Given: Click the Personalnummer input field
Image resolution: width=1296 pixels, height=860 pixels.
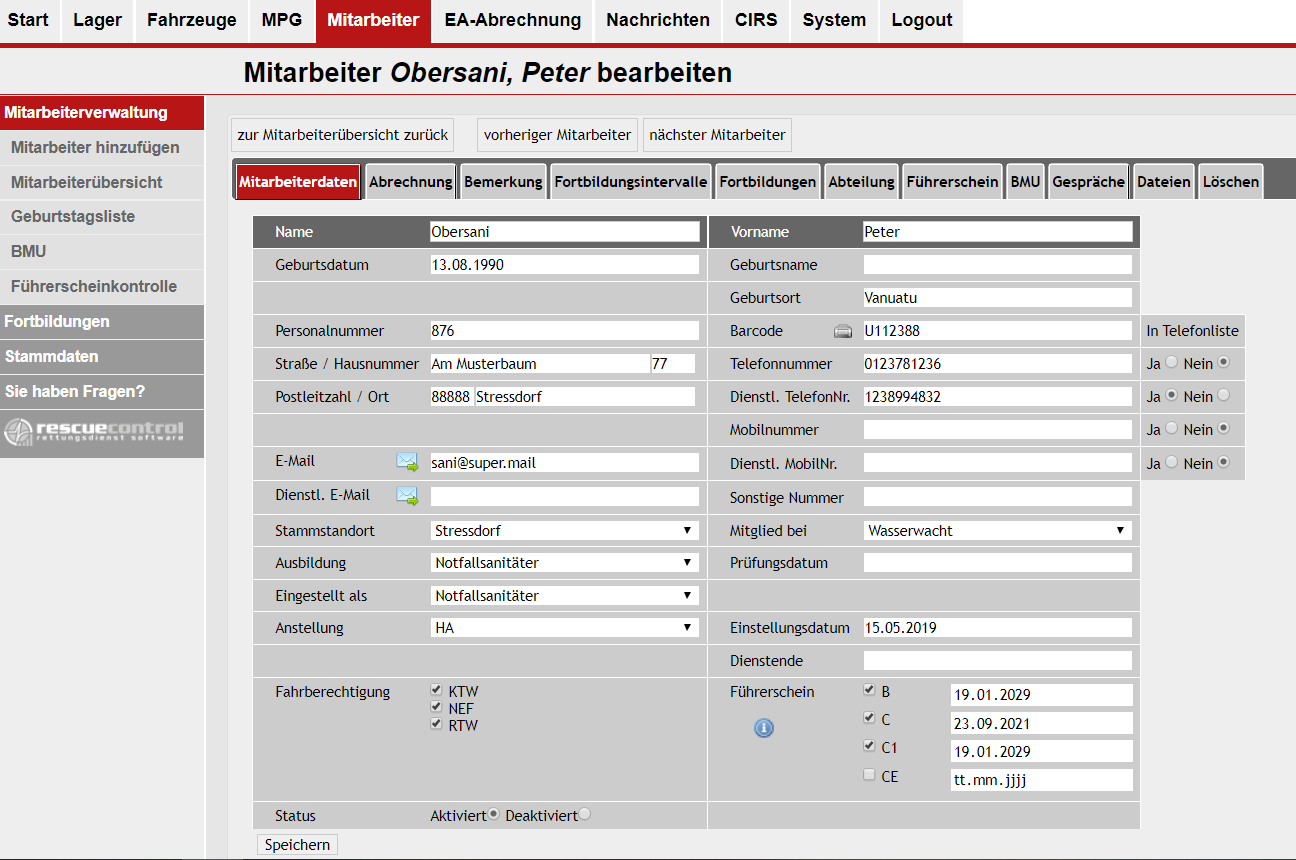Looking at the screenshot, I should [565, 330].
